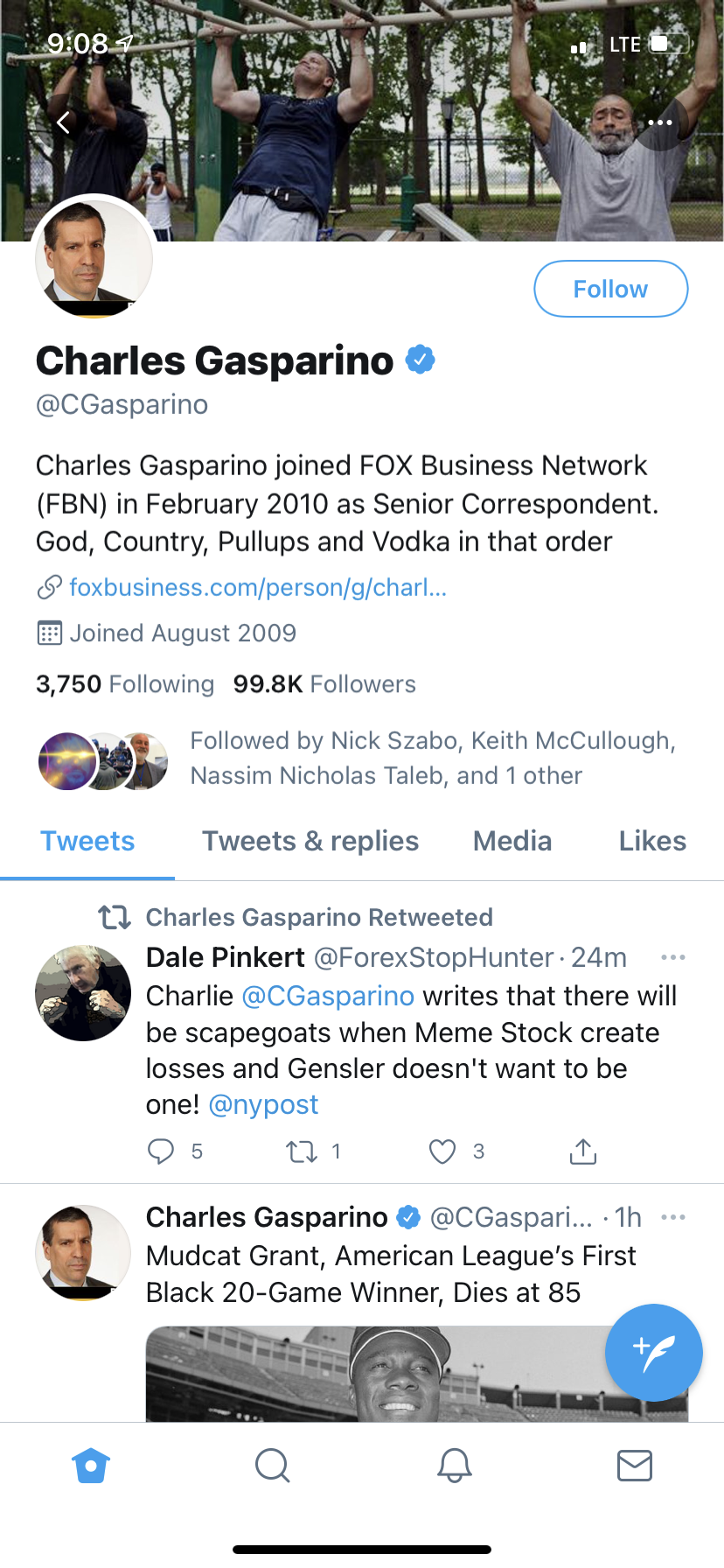Open the foxbusiness.com profile link
The height and width of the screenshot is (1568, 724).
click(258, 587)
